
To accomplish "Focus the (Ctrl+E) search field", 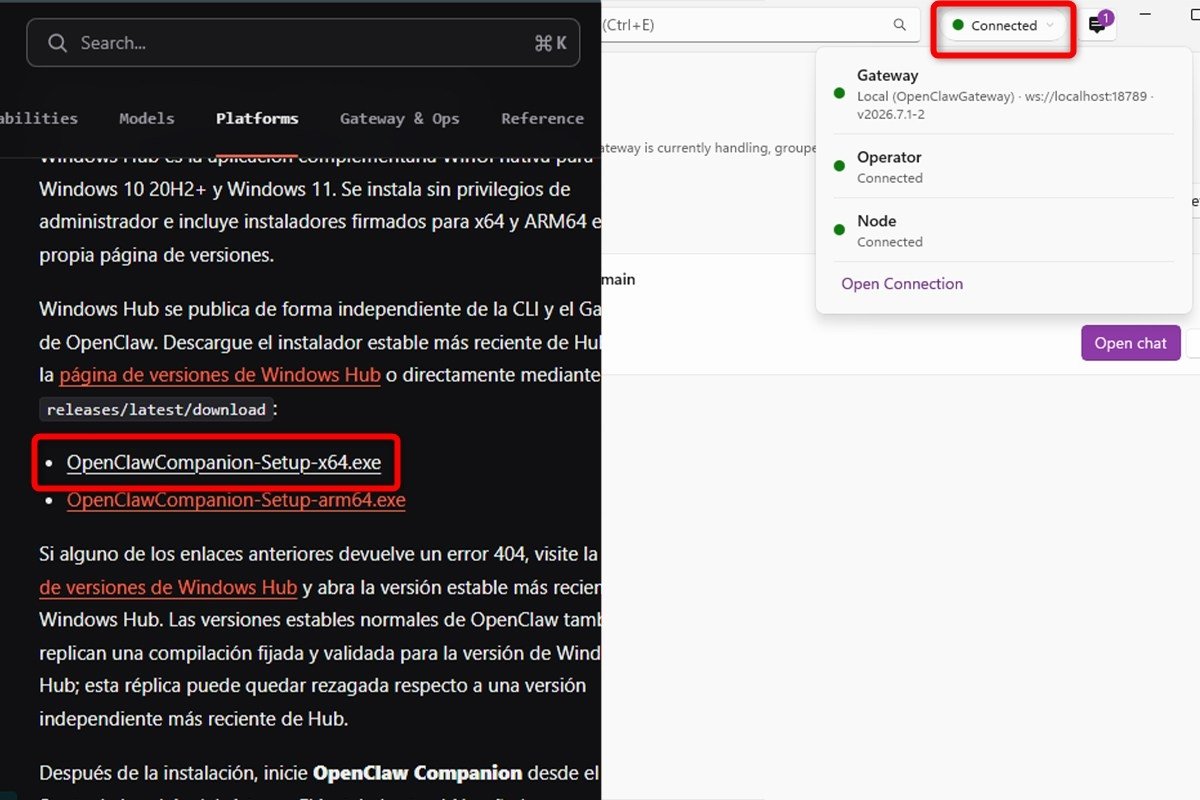I will click(x=760, y=25).
